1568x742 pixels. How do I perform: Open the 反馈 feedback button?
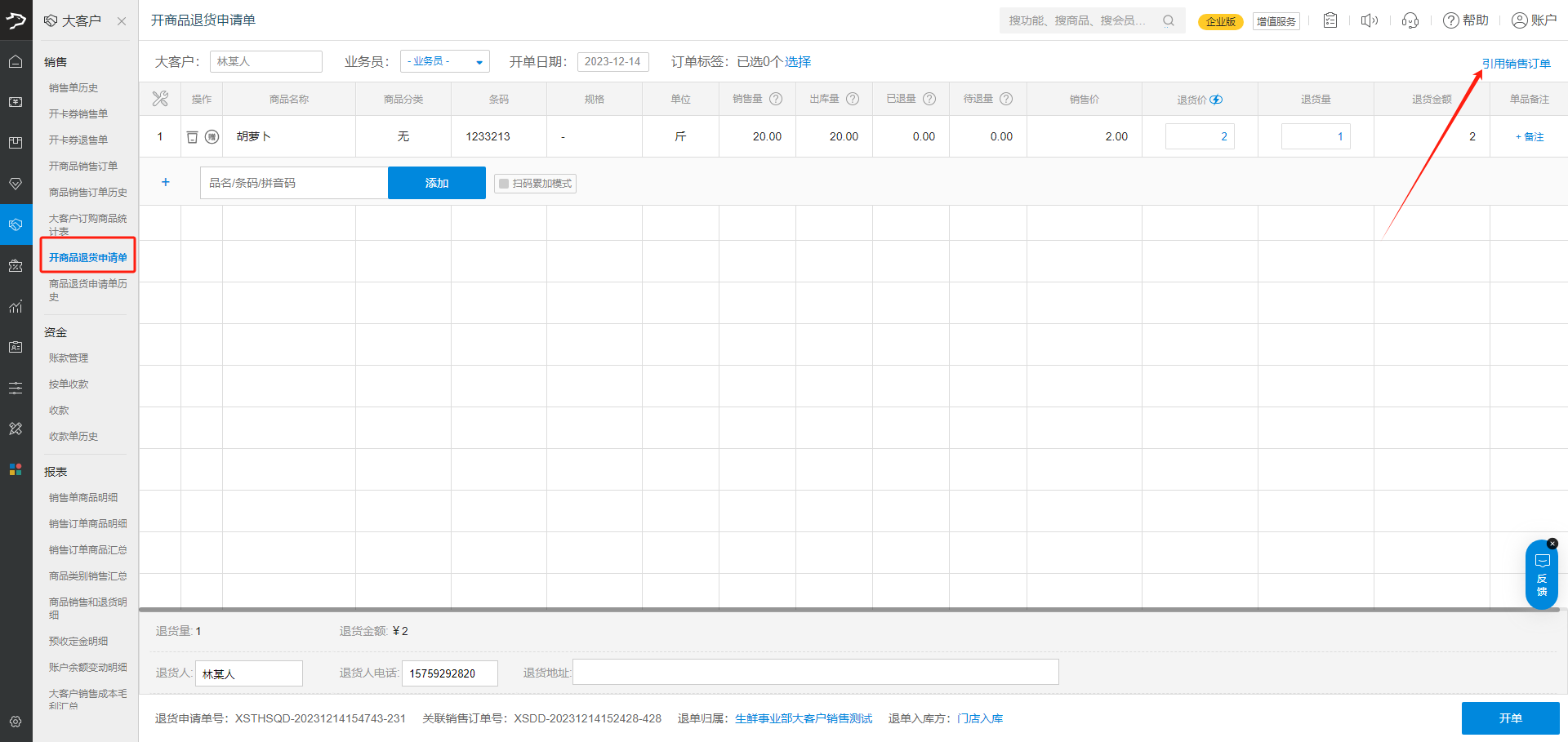(1542, 575)
